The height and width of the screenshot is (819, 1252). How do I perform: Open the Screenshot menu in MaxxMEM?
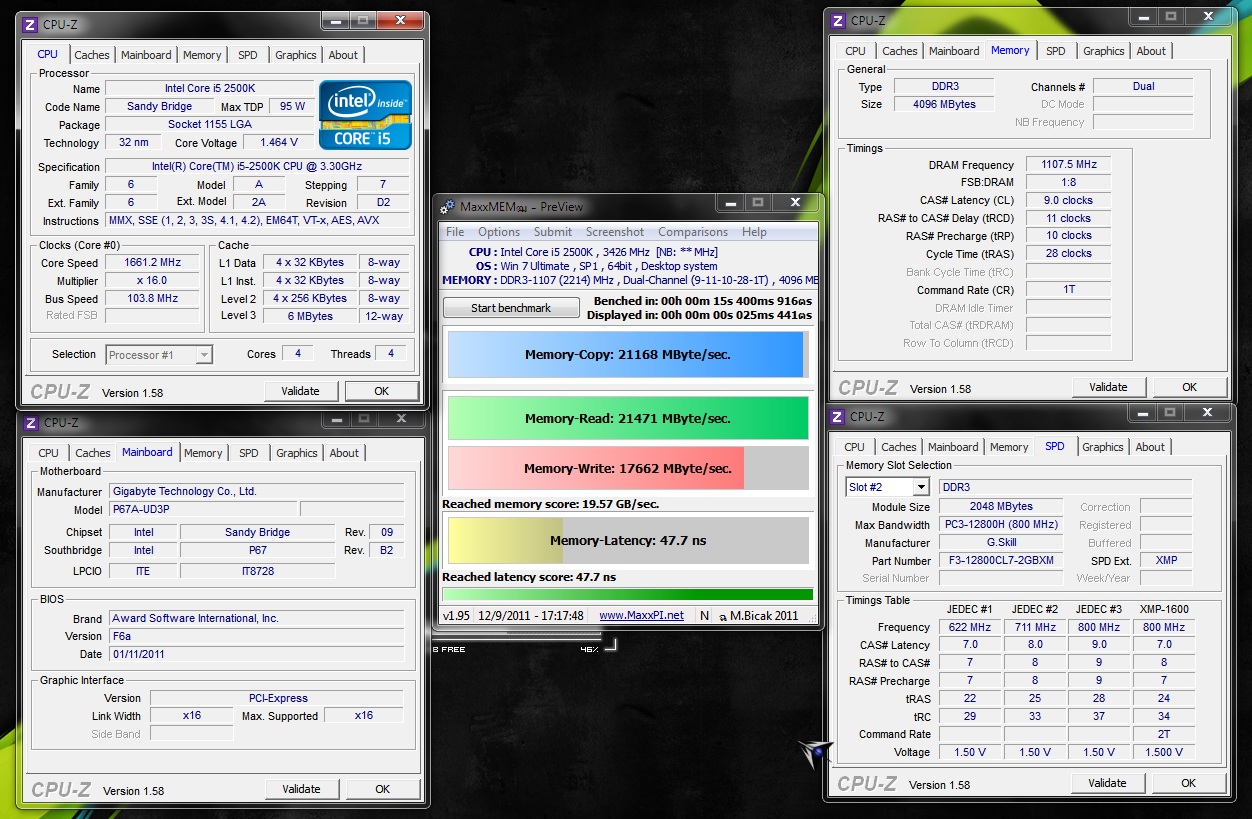click(615, 232)
